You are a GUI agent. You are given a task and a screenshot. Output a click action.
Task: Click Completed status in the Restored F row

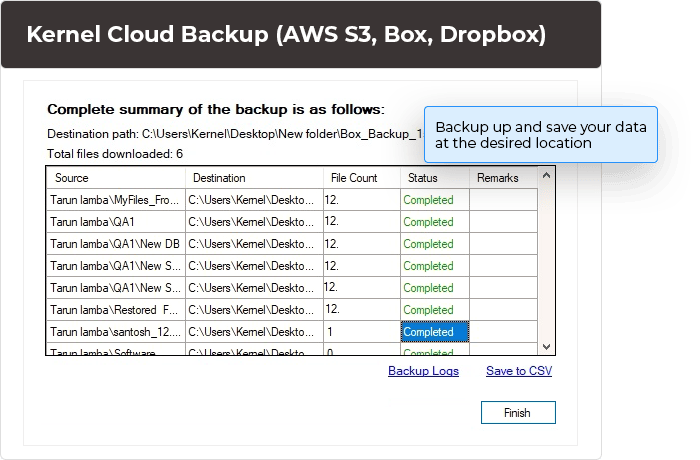pyautogui.click(x=435, y=309)
